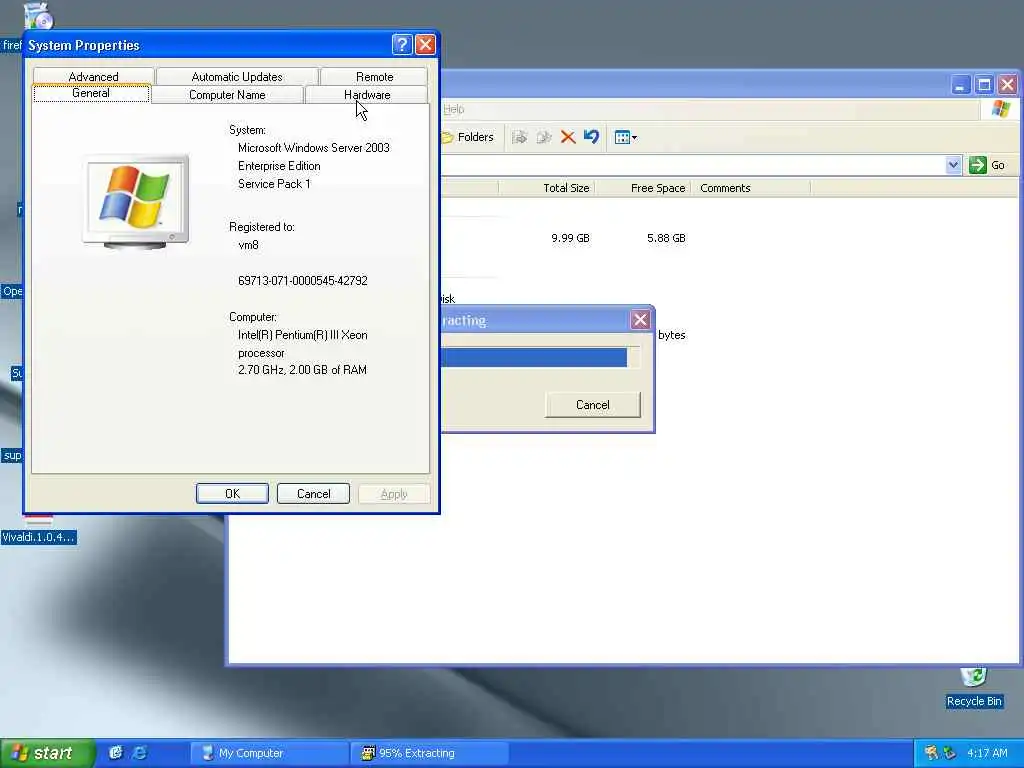The image size is (1024, 768).
Task: Select the Vivaldi.1.0.4 desktop icon
Action: point(39,530)
